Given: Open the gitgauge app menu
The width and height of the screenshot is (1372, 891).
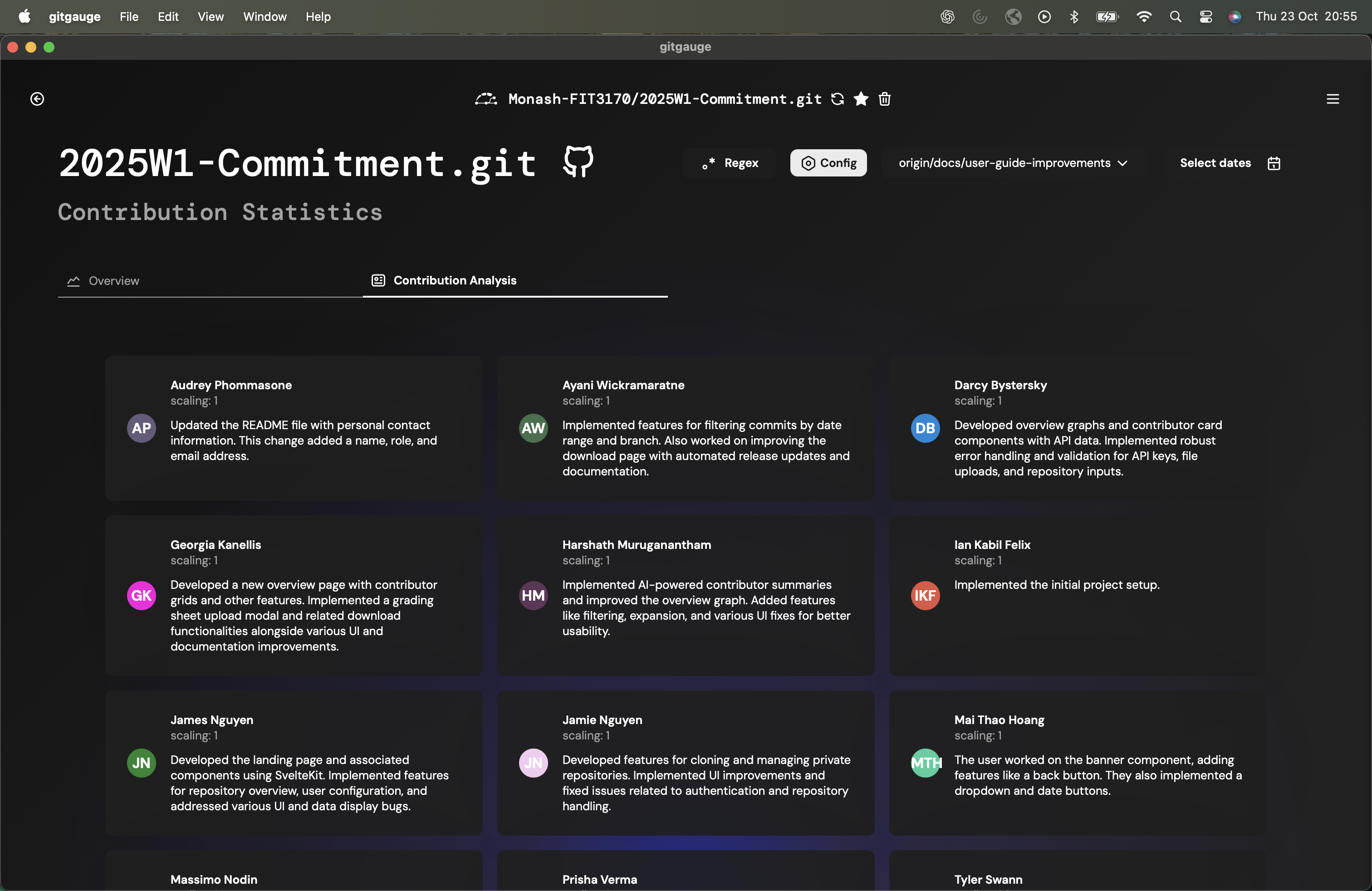Looking at the screenshot, I should (74, 17).
